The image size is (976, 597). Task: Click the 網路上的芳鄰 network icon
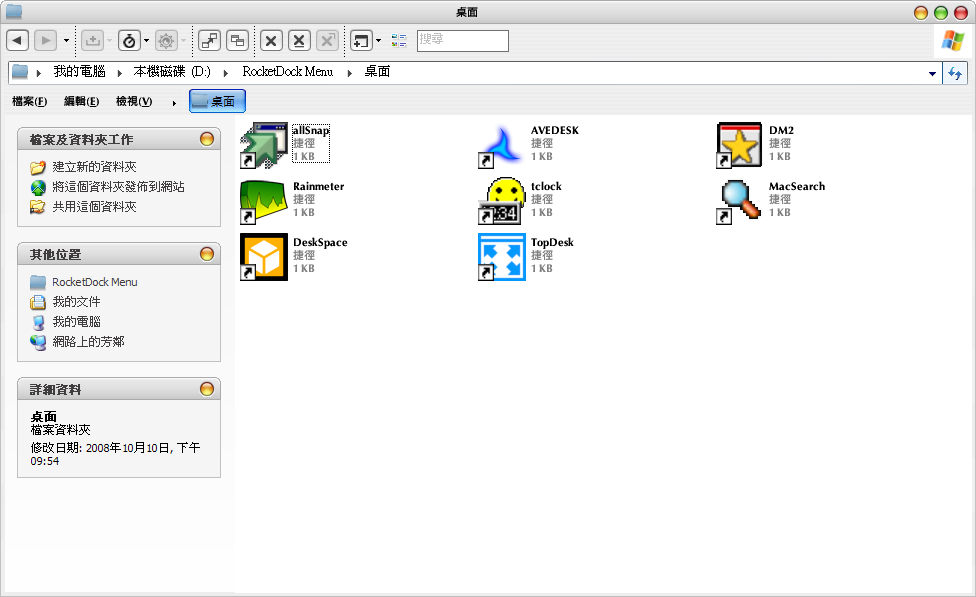[x=38, y=342]
